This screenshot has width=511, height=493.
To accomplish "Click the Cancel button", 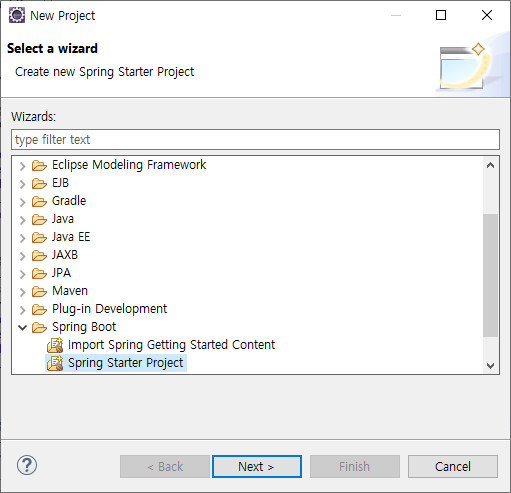I will pyautogui.click(x=453, y=466).
